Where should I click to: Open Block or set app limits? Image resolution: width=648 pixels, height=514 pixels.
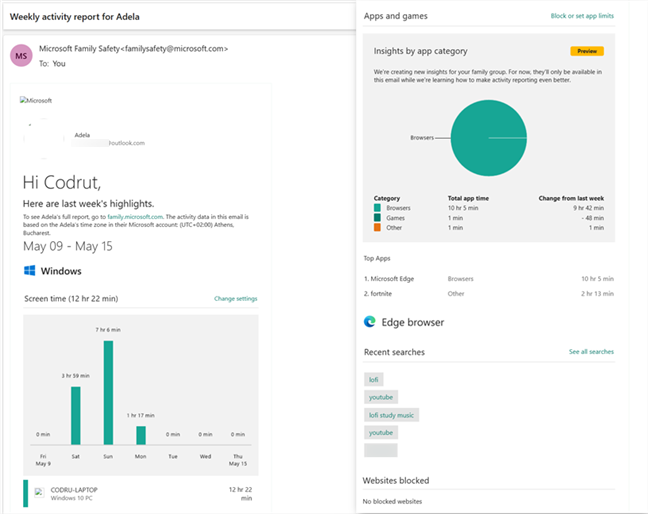582,16
